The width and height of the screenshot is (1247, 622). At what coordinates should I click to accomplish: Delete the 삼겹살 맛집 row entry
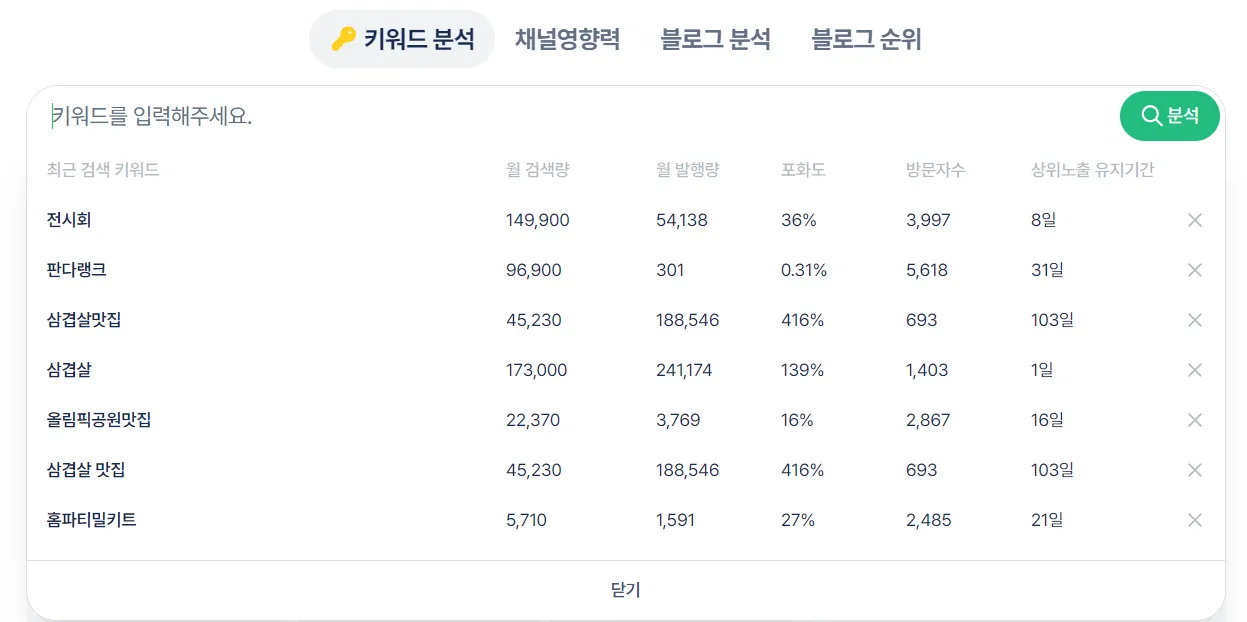(x=1194, y=470)
